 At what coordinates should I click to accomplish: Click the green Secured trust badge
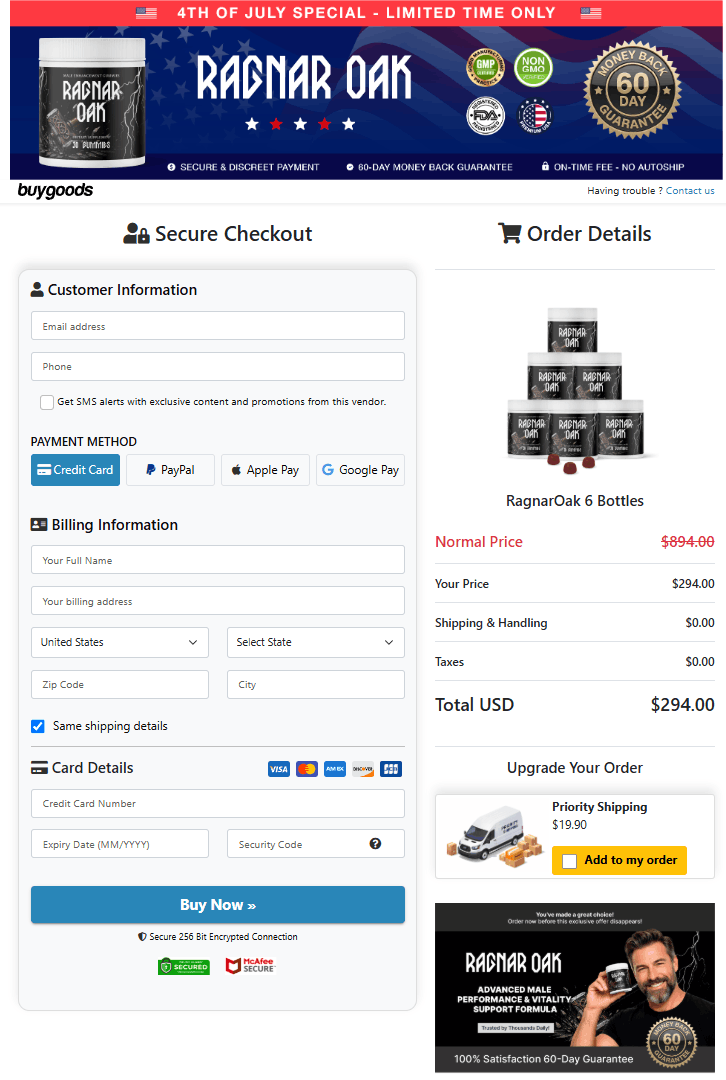tap(184, 966)
